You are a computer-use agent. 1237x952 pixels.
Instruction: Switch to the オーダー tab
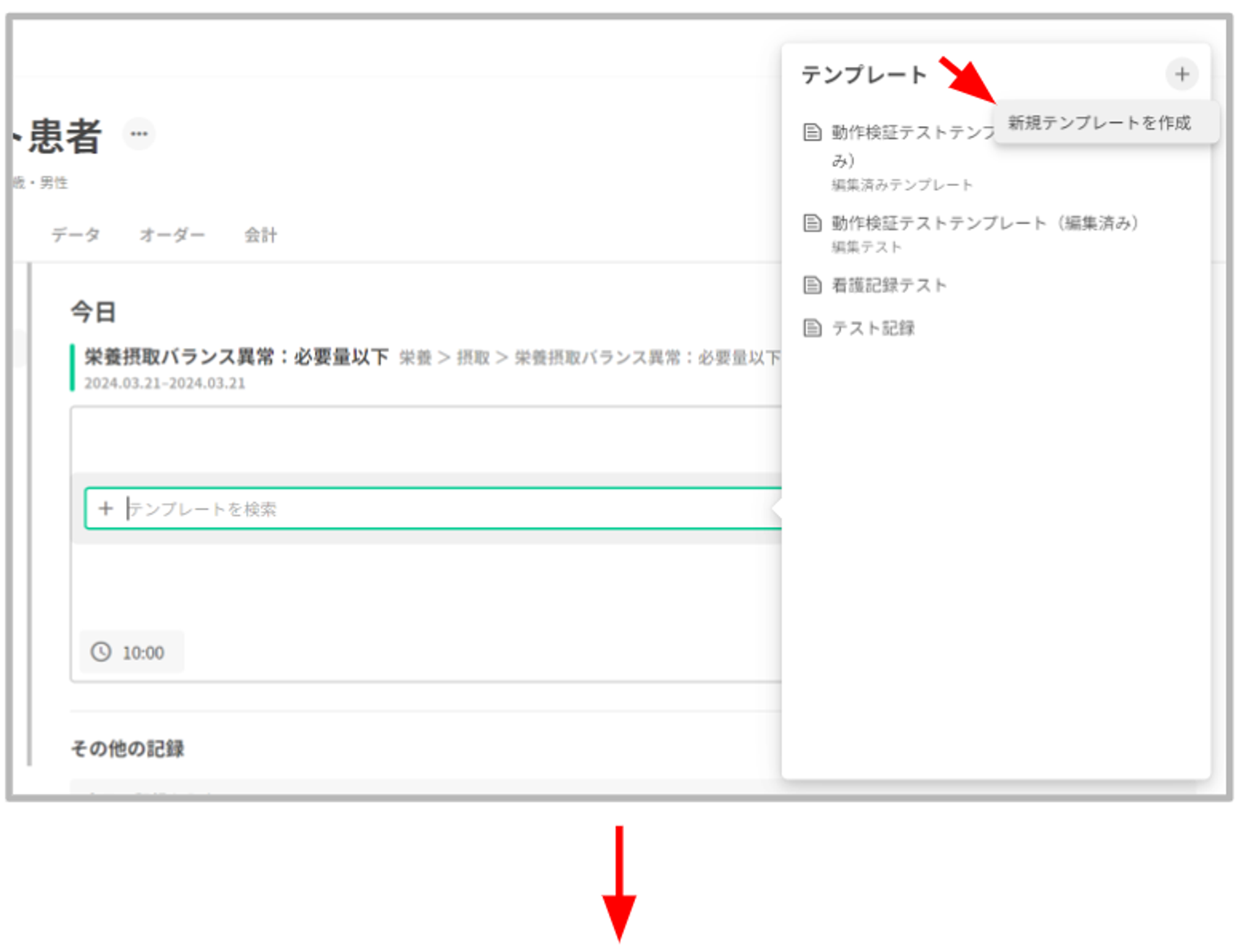pos(172,234)
